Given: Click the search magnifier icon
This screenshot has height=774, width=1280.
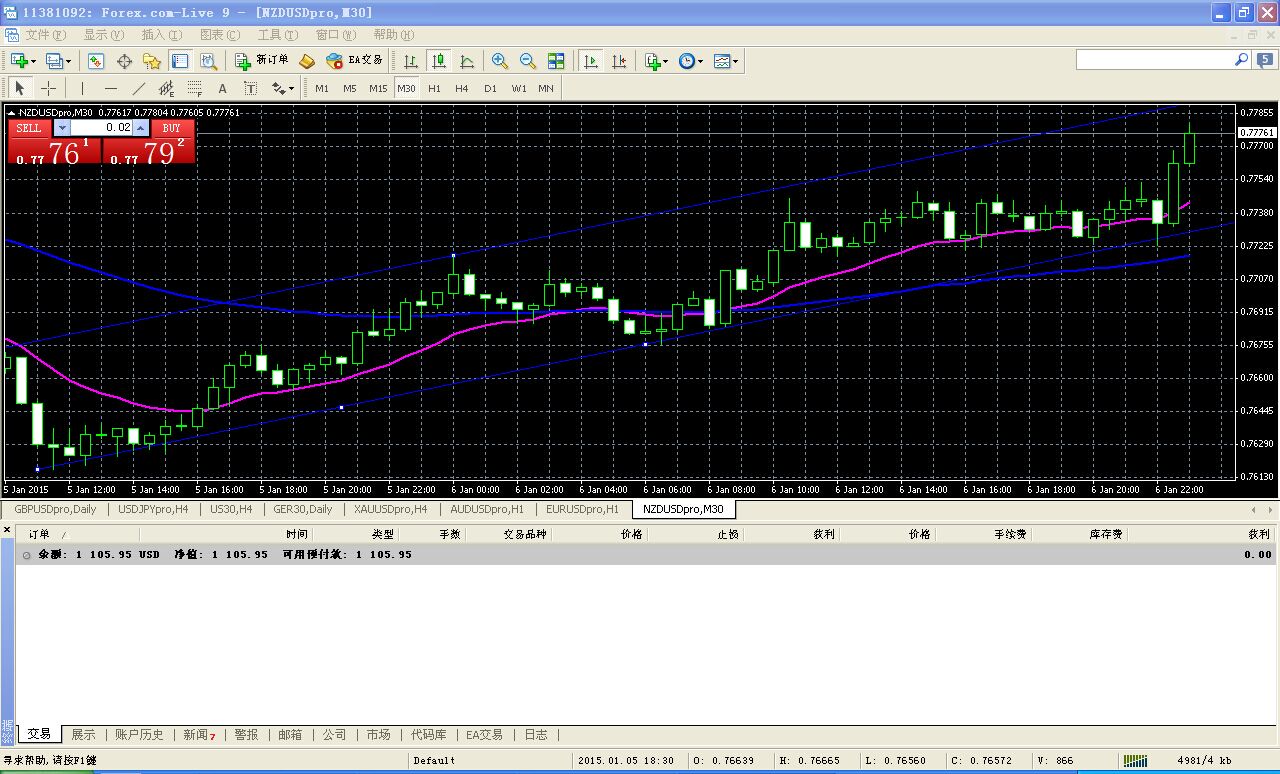Looking at the screenshot, I should coord(1241,60).
